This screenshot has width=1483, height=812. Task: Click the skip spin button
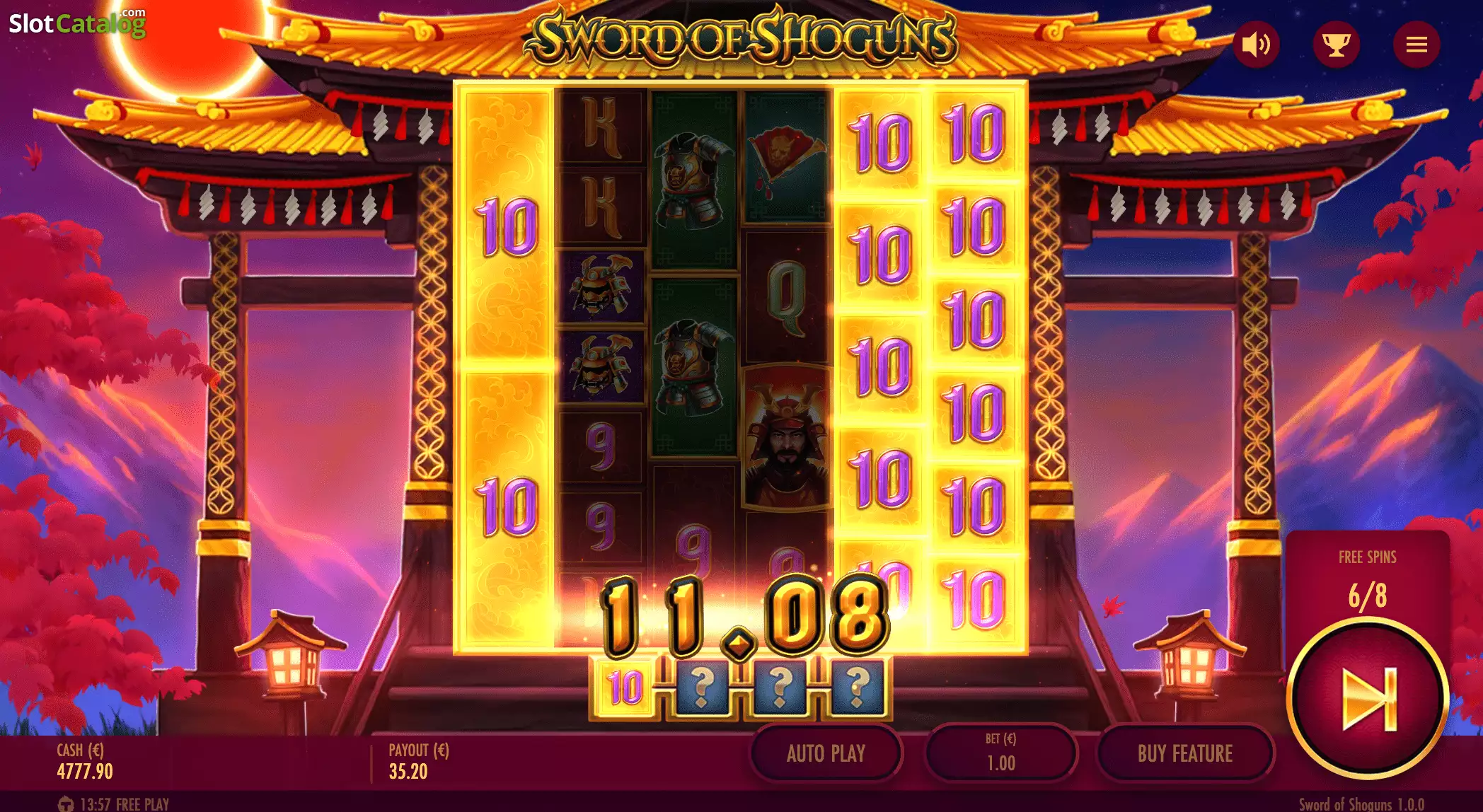[x=1368, y=699]
